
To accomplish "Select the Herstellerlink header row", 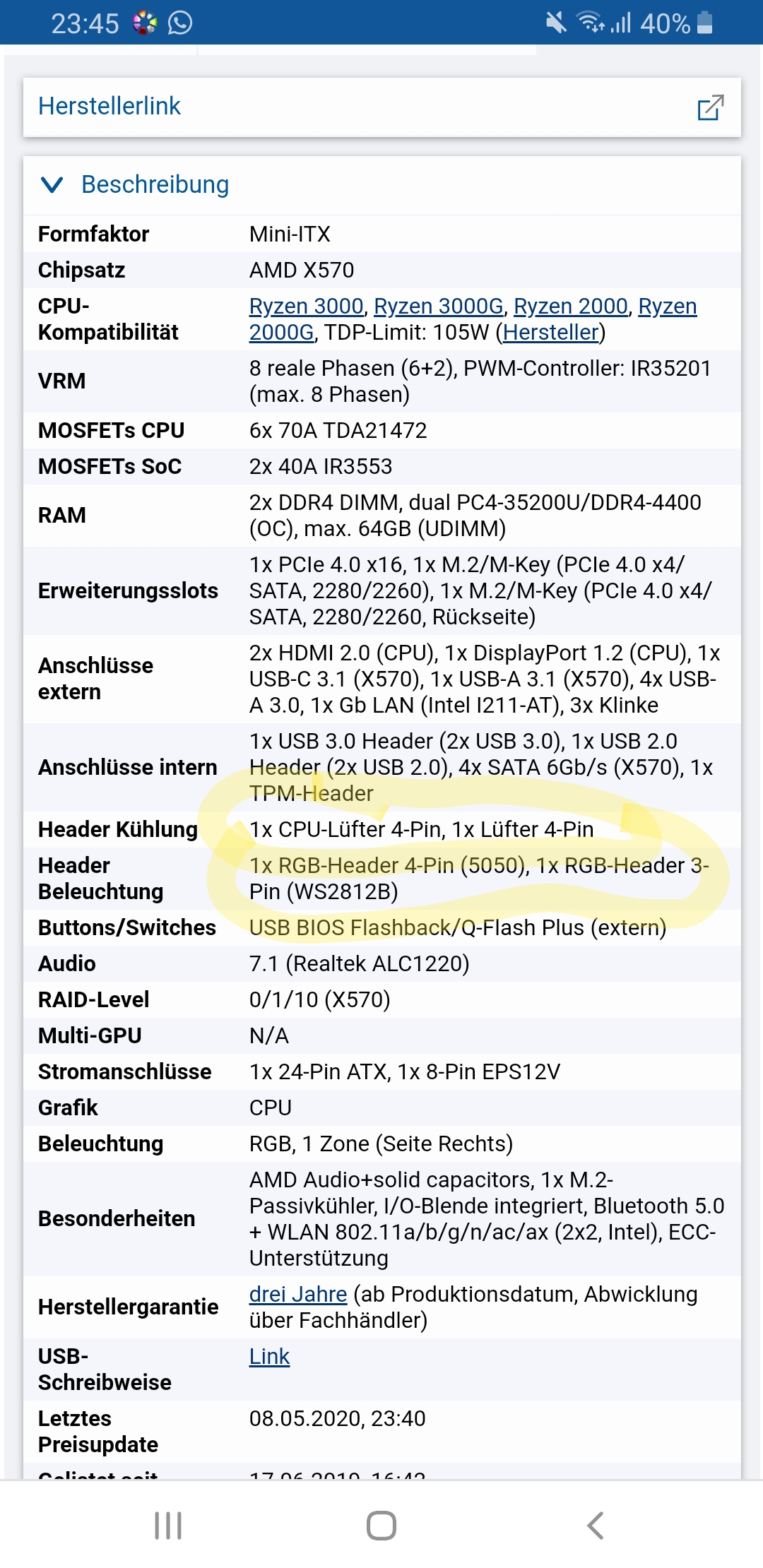I will click(110, 106).
